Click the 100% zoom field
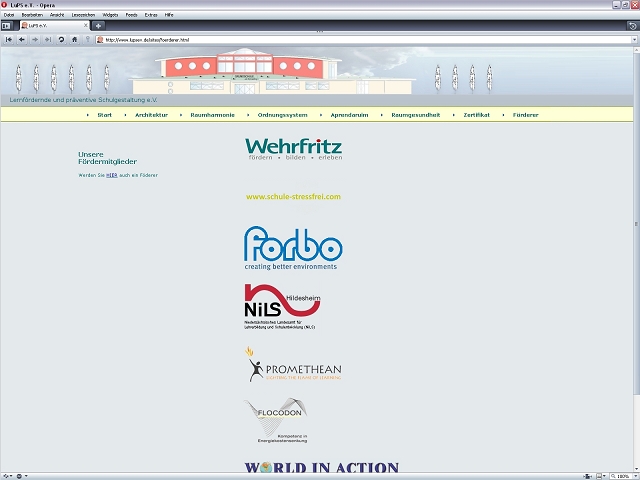 click(x=620, y=476)
